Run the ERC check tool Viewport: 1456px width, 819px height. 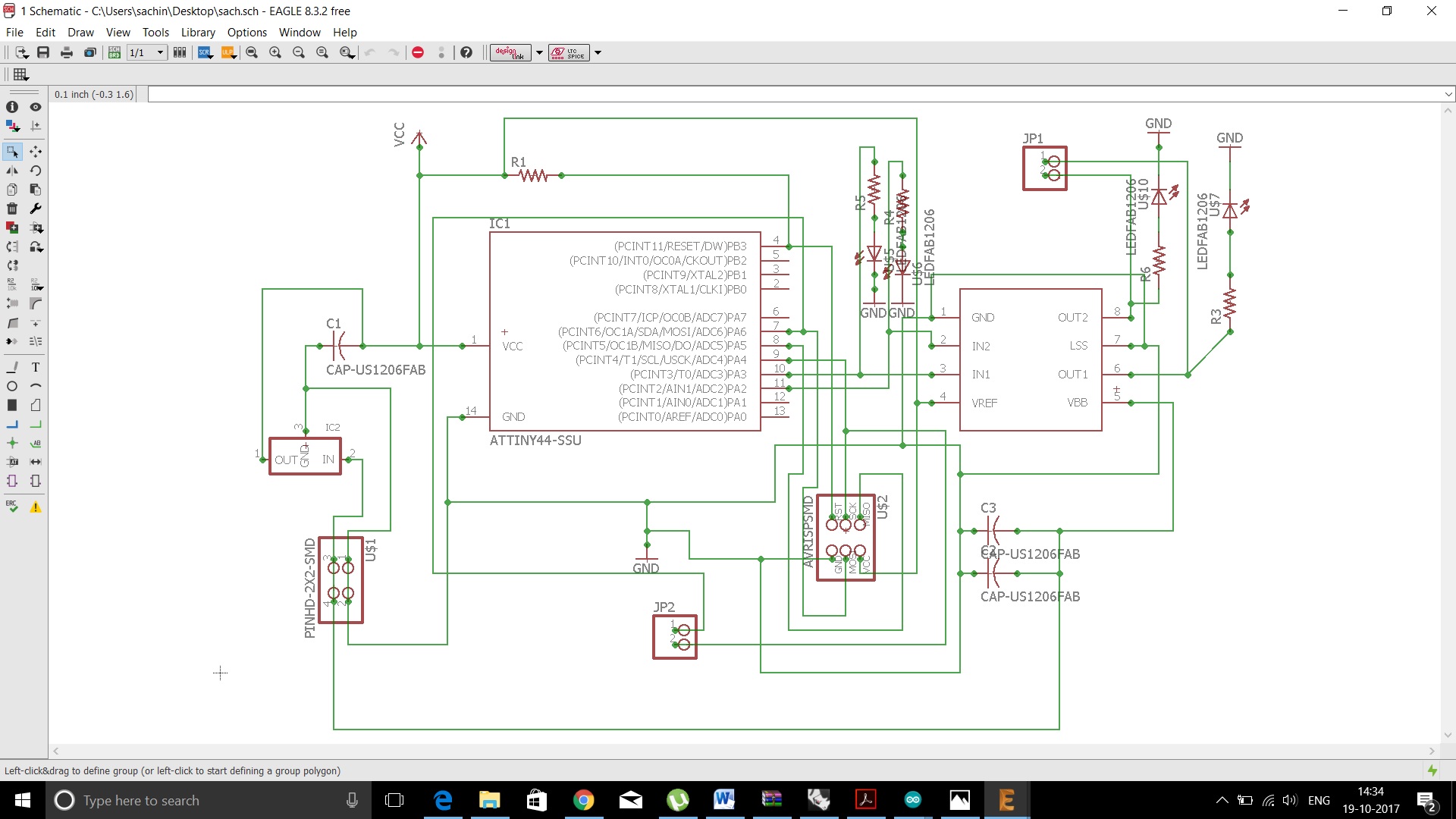12,507
